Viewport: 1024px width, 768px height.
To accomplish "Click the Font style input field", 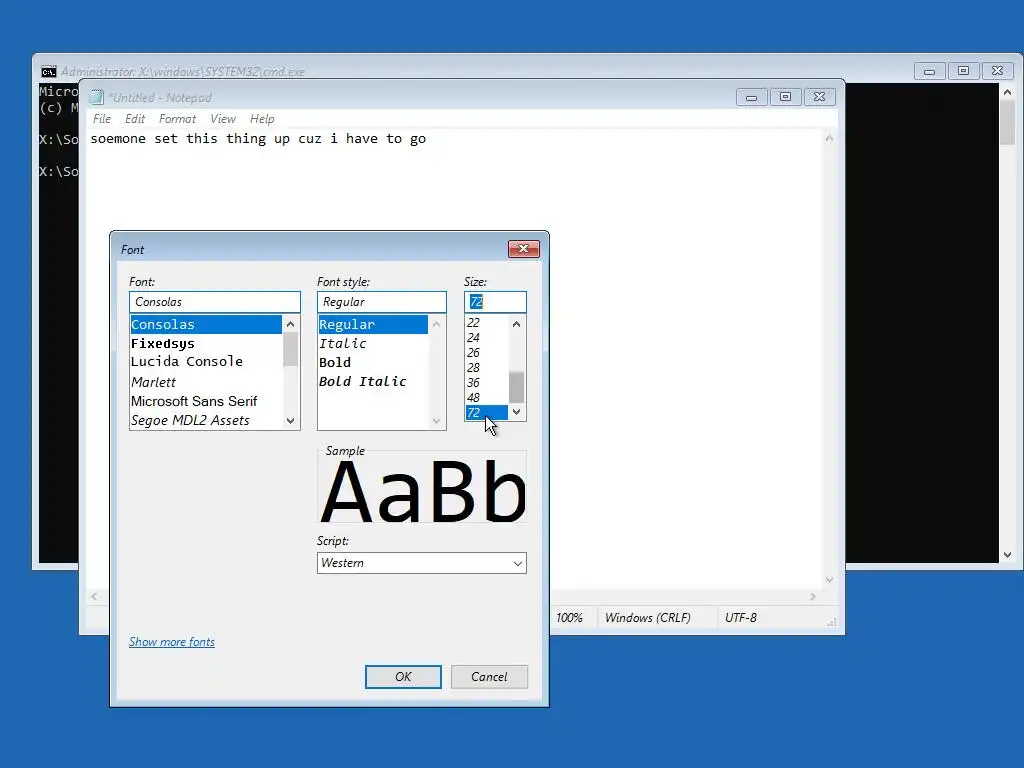I will coord(381,302).
